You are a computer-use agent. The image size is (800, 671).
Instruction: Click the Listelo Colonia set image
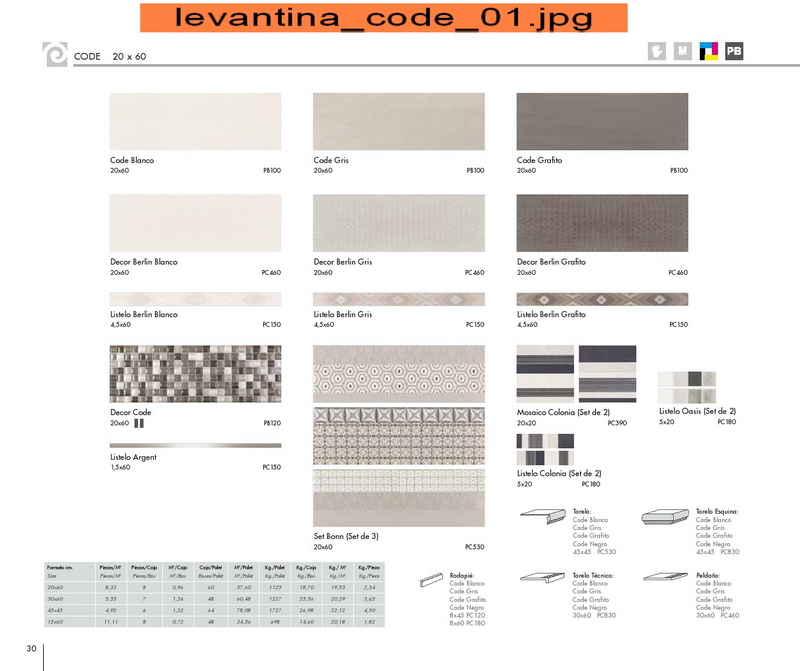pos(545,449)
